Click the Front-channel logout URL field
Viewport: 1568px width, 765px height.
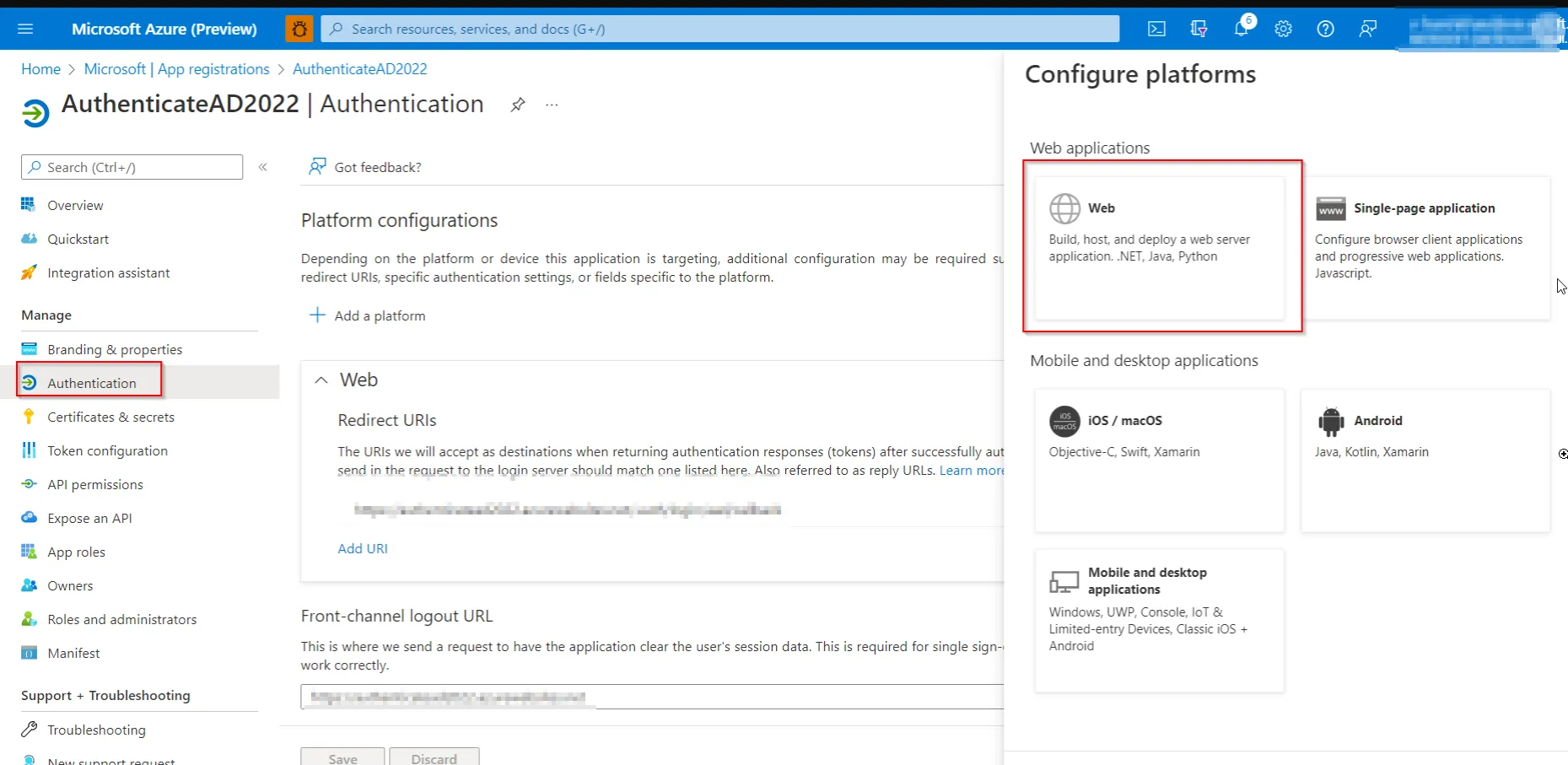[x=652, y=697]
